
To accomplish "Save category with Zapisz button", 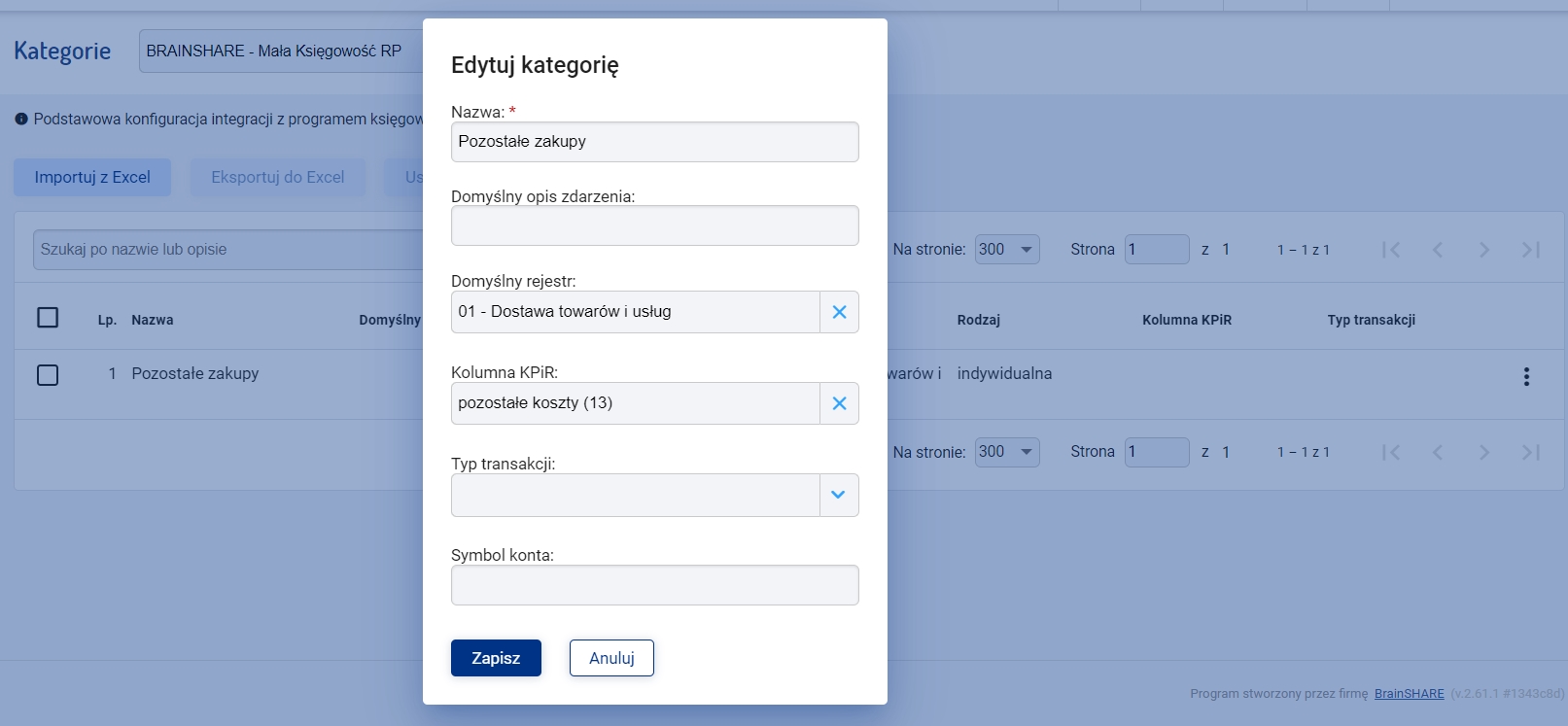I will click(x=496, y=658).
